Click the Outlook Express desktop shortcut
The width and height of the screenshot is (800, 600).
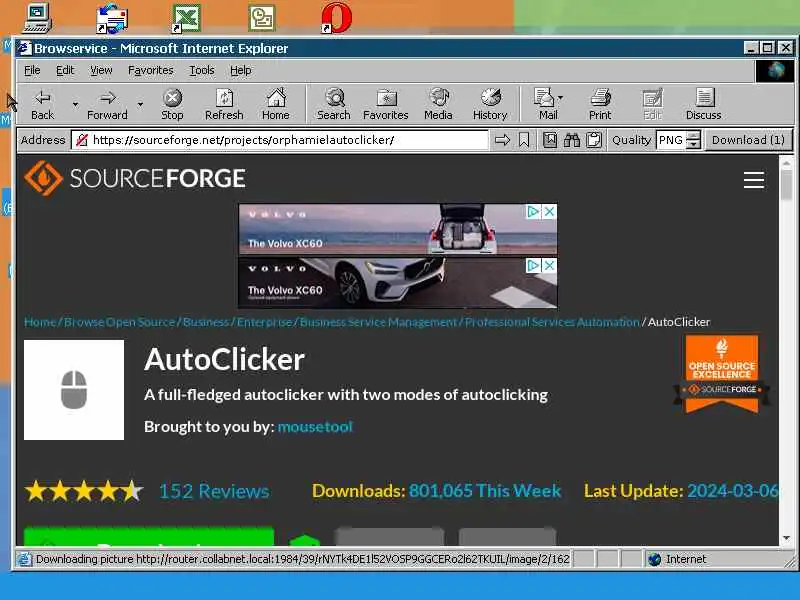[112, 18]
